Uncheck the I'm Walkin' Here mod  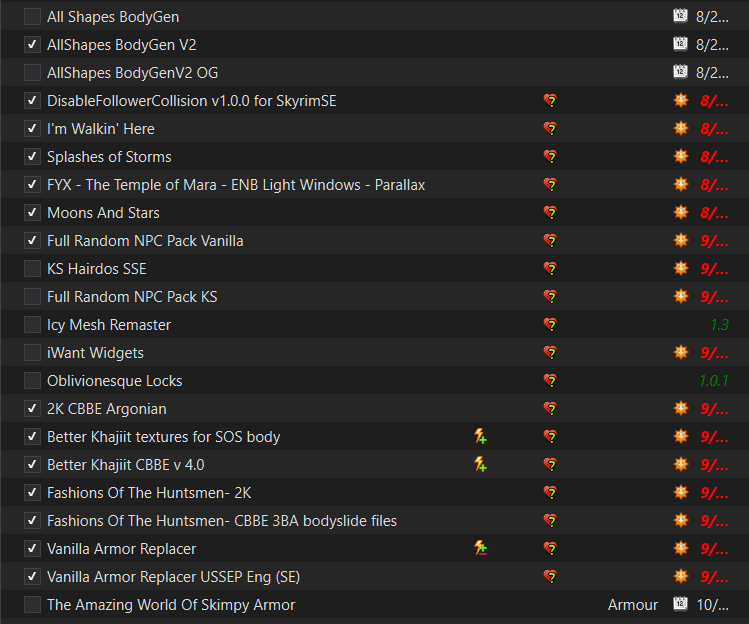[x=32, y=129]
